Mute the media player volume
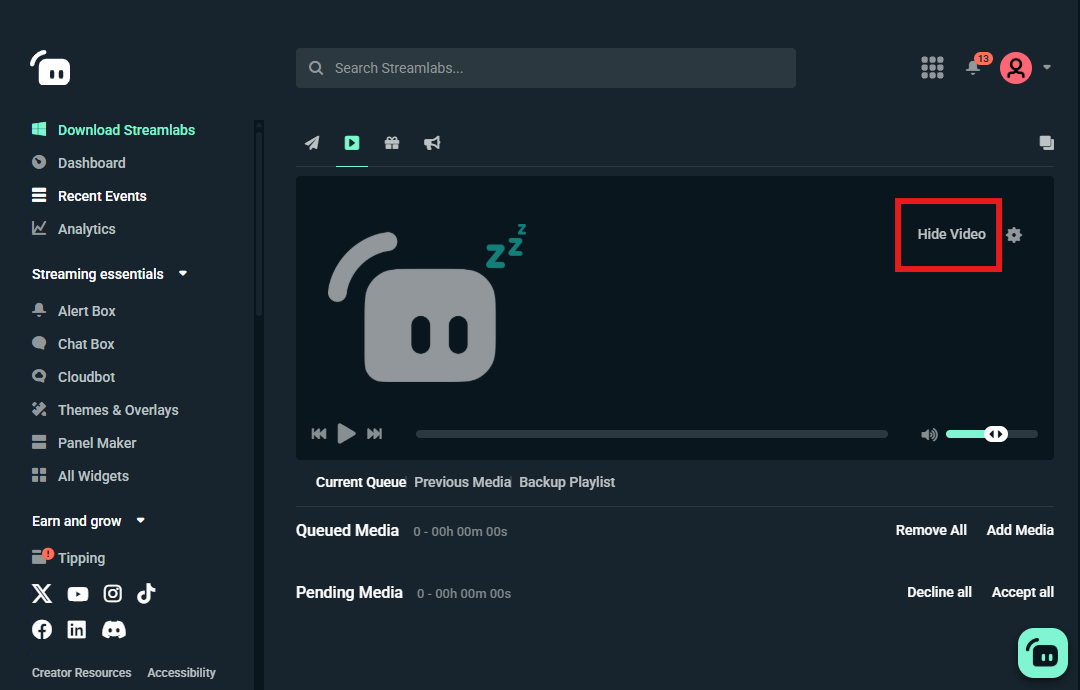Viewport: 1080px width, 690px height. 928,433
